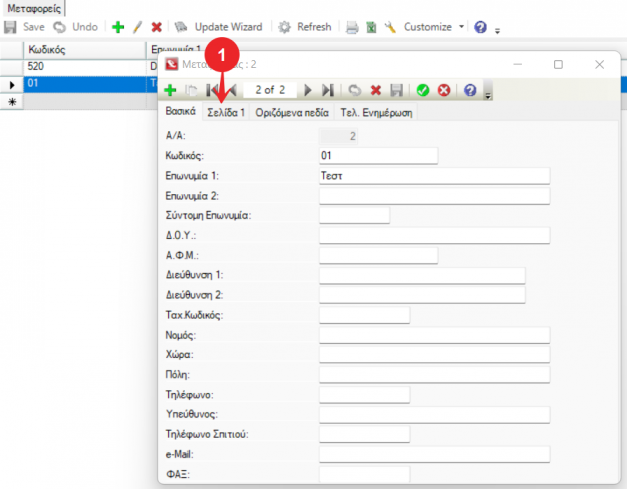This screenshot has height=489, width=627.
Task: Export to Excel icon in main toolbar
Action: pyautogui.click(x=371, y=28)
